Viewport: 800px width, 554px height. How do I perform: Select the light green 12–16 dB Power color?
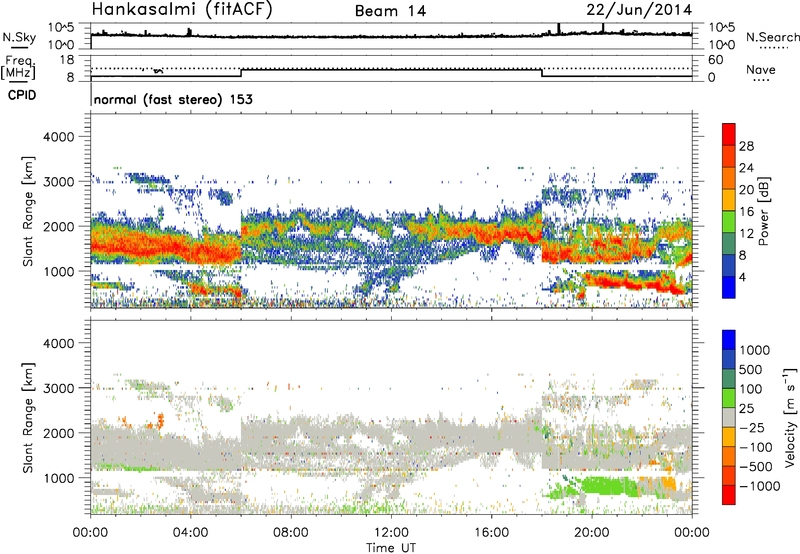pyautogui.click(x=729, y=222)
